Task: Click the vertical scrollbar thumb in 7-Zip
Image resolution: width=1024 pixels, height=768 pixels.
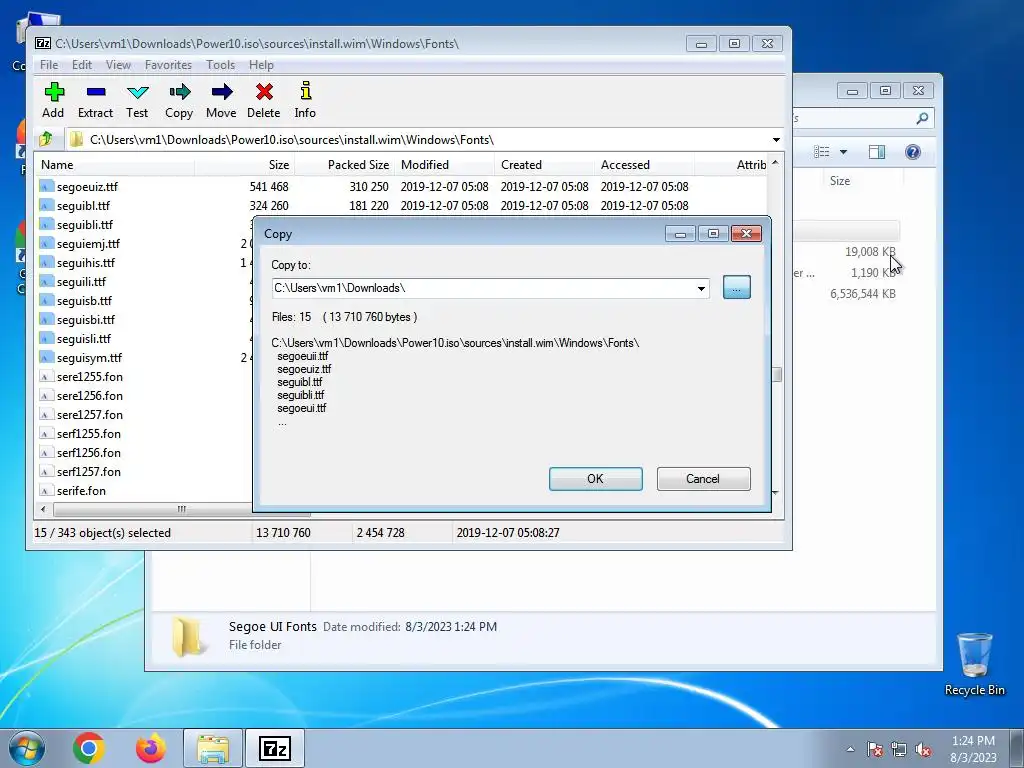Action: [776, 375]
